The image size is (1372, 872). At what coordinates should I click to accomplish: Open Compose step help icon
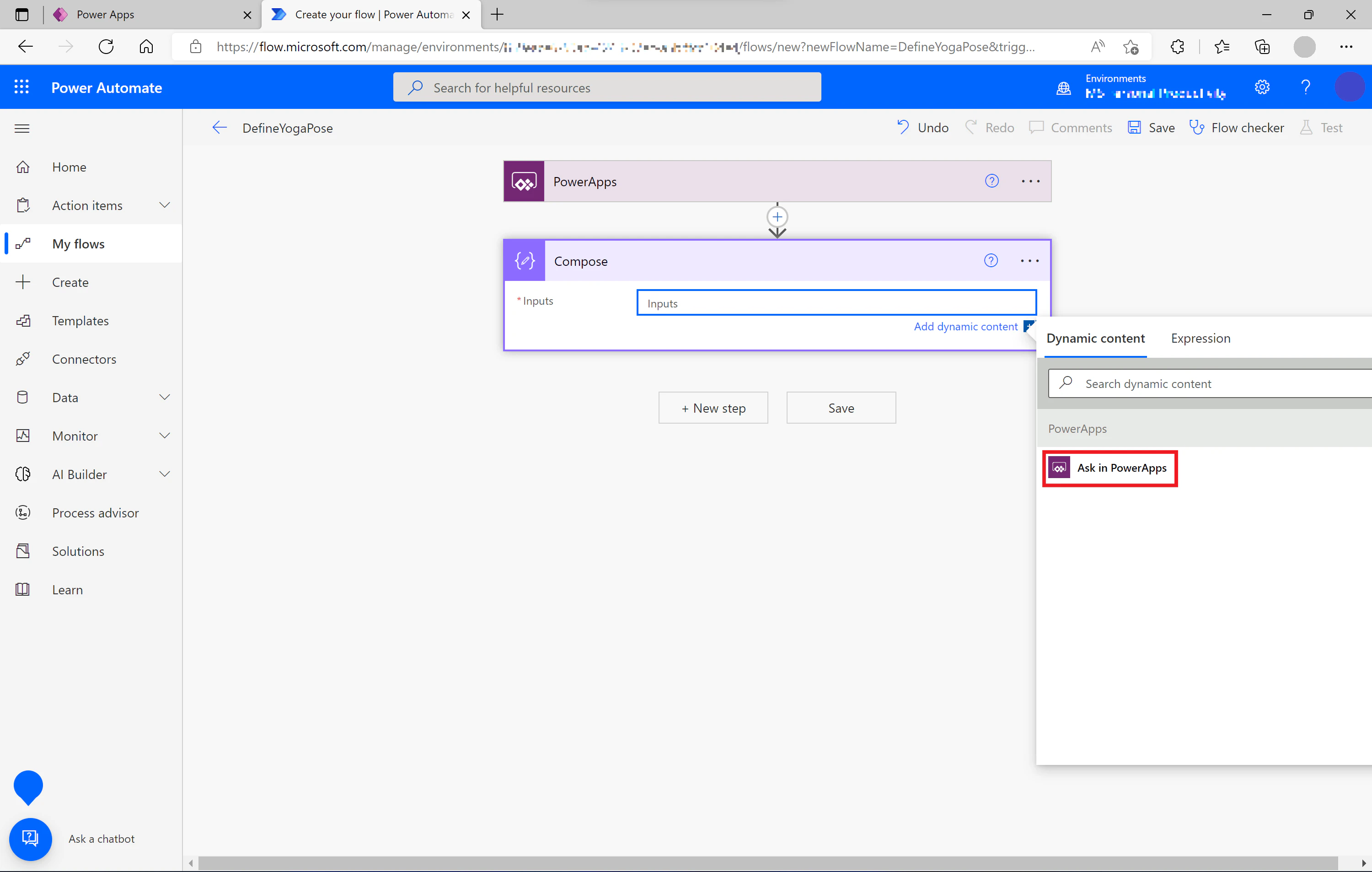click(x=991, y=260)
